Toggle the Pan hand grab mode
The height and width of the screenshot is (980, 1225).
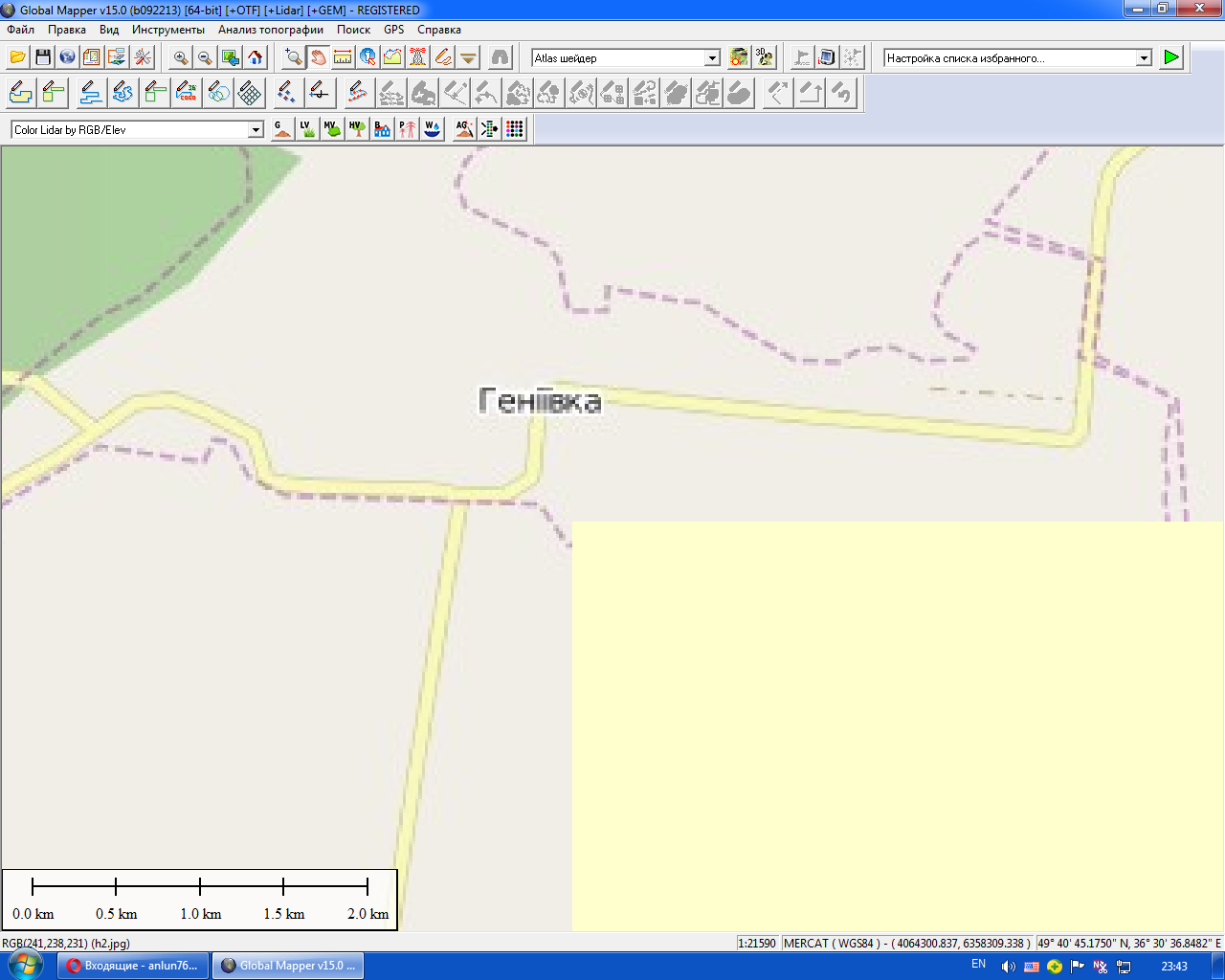pos(318,57)
